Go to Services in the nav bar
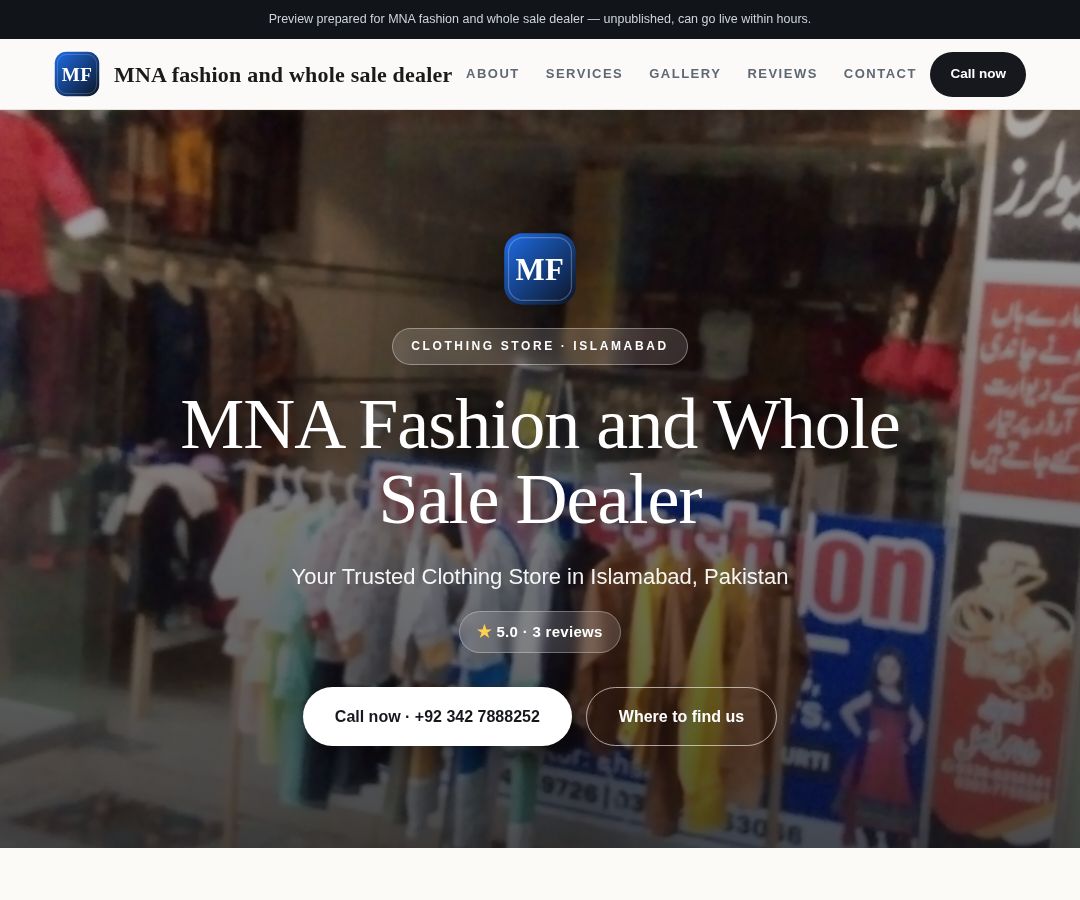The image size is (1080, 900). tap(584, 74)
